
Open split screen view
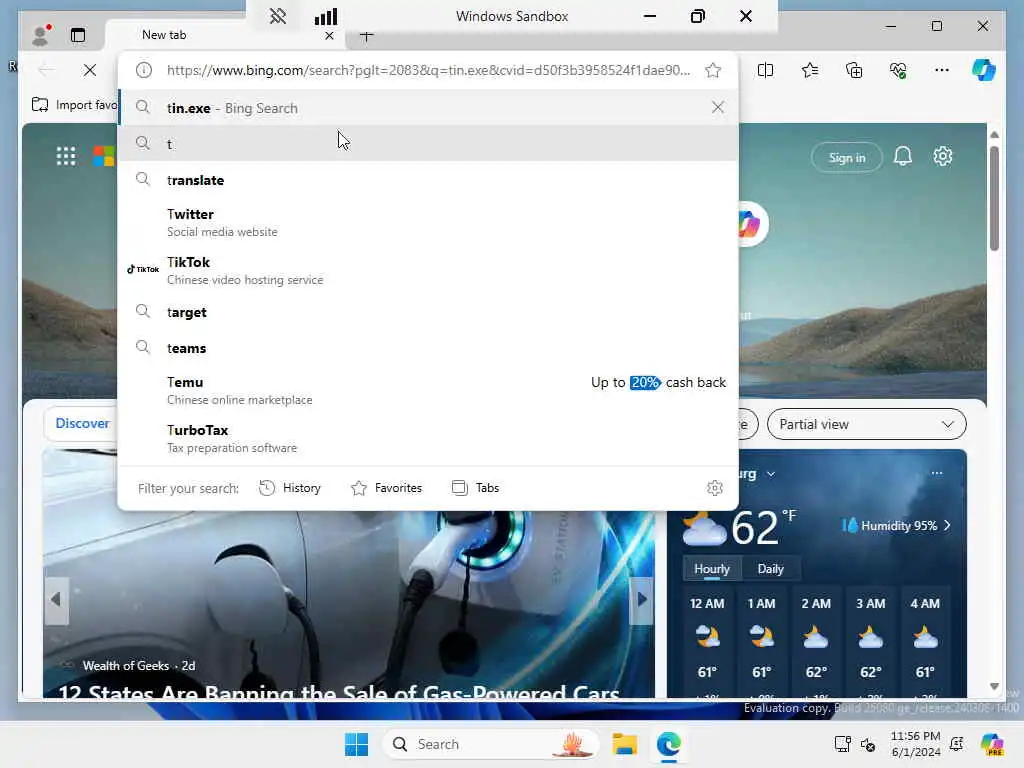click(x=765, y=70)
